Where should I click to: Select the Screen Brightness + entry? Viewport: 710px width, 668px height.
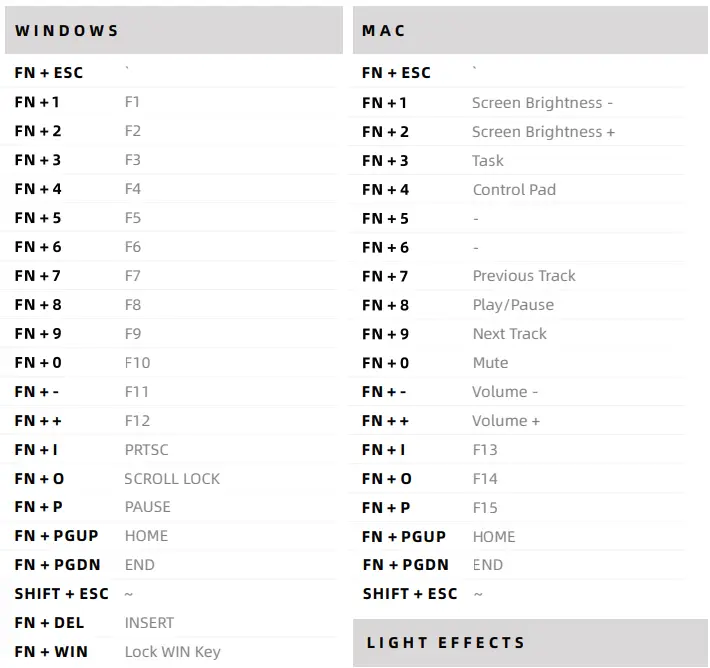pos(543,132)
